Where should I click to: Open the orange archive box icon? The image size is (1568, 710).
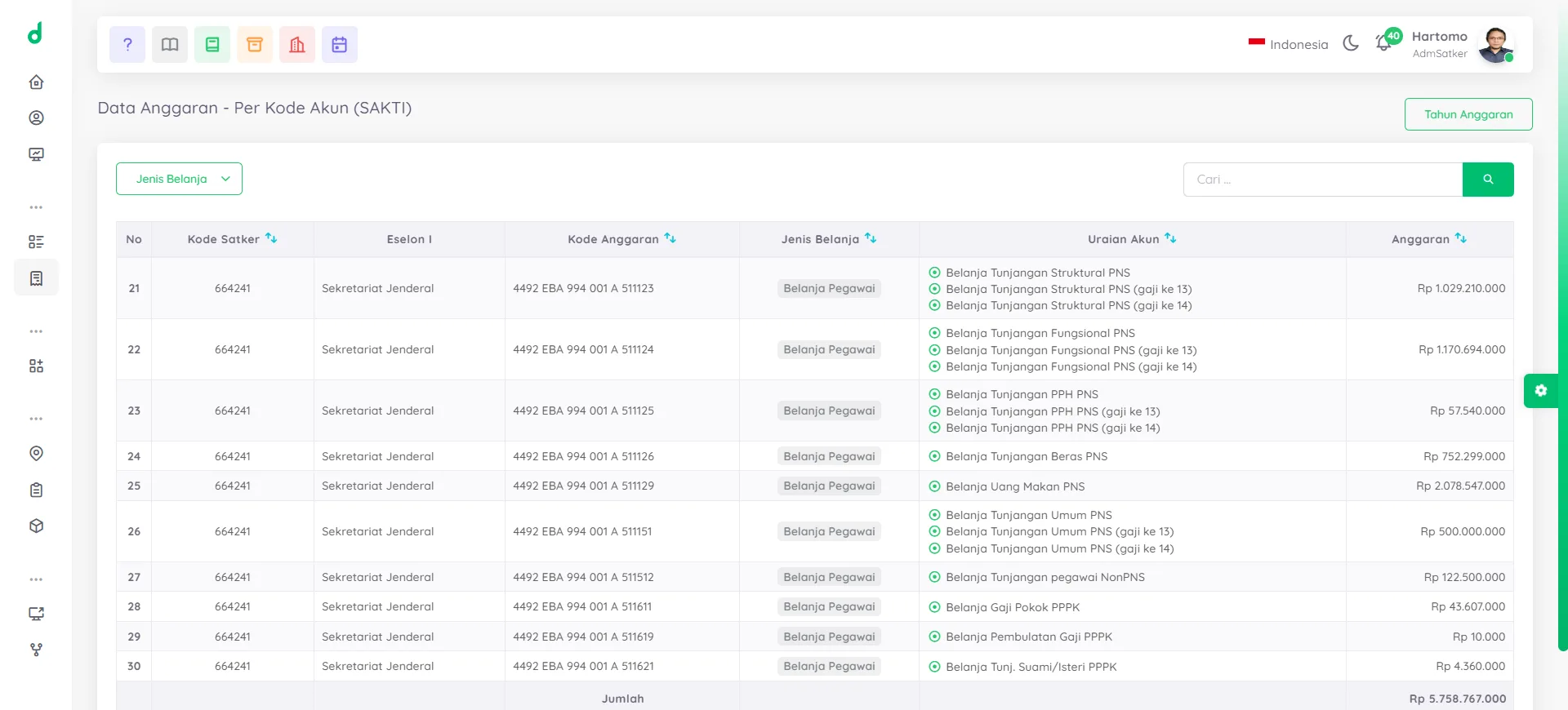[x=255, y=45]
